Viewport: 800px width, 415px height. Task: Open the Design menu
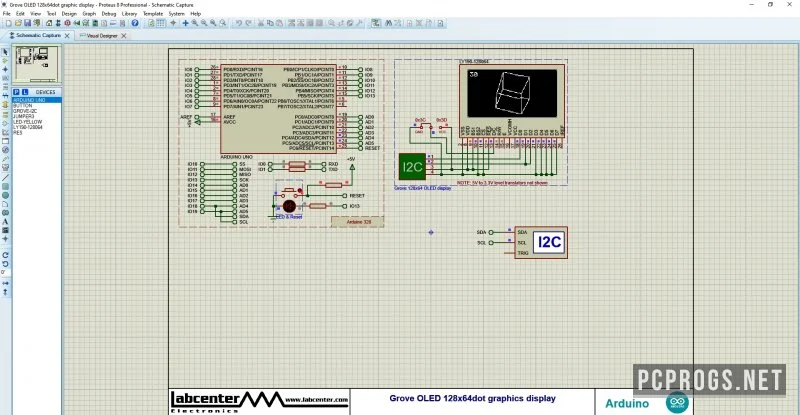tap(69, 14)
